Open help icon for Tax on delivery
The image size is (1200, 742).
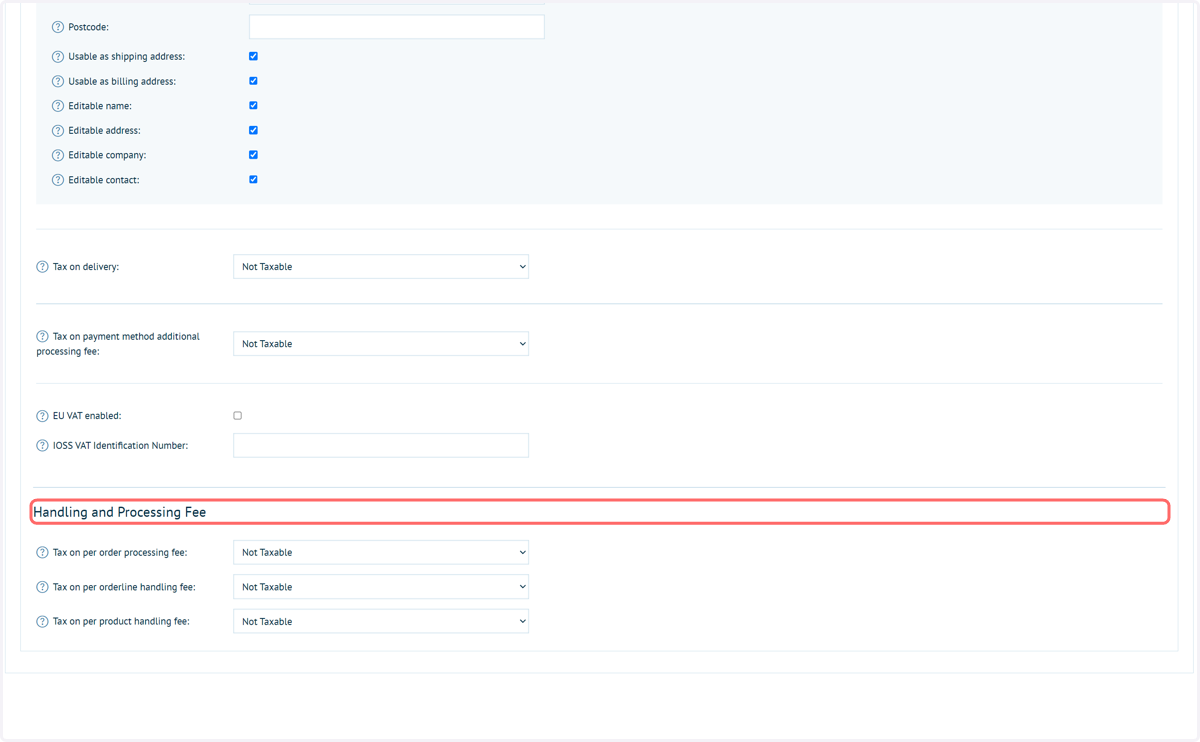click(42, 267)
